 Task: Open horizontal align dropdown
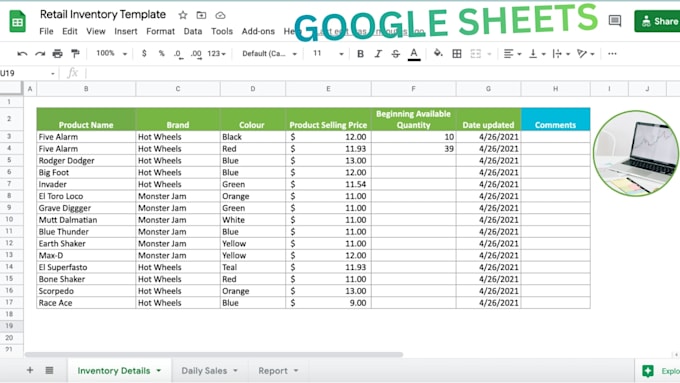coord(512,54)
